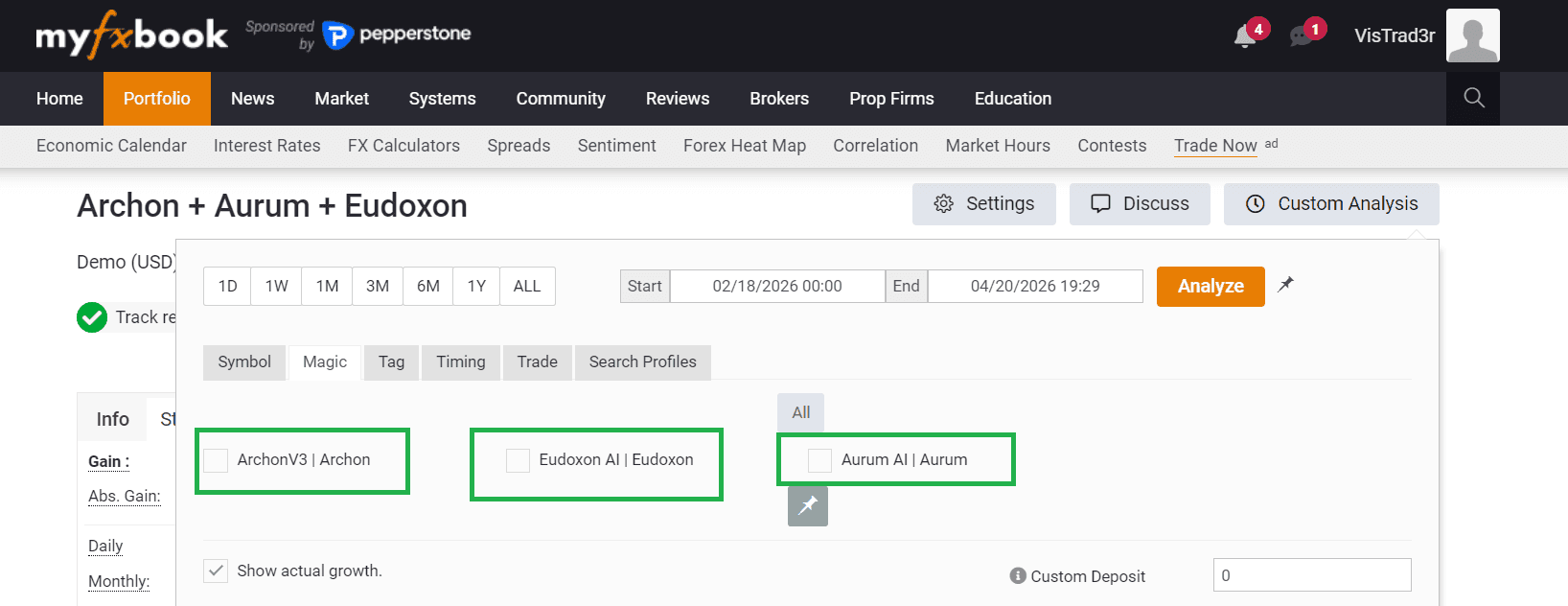Open the Discuss button
Image resolution: width=1568 pixels, height=606 pixels.
click(x=1140, y=204)
